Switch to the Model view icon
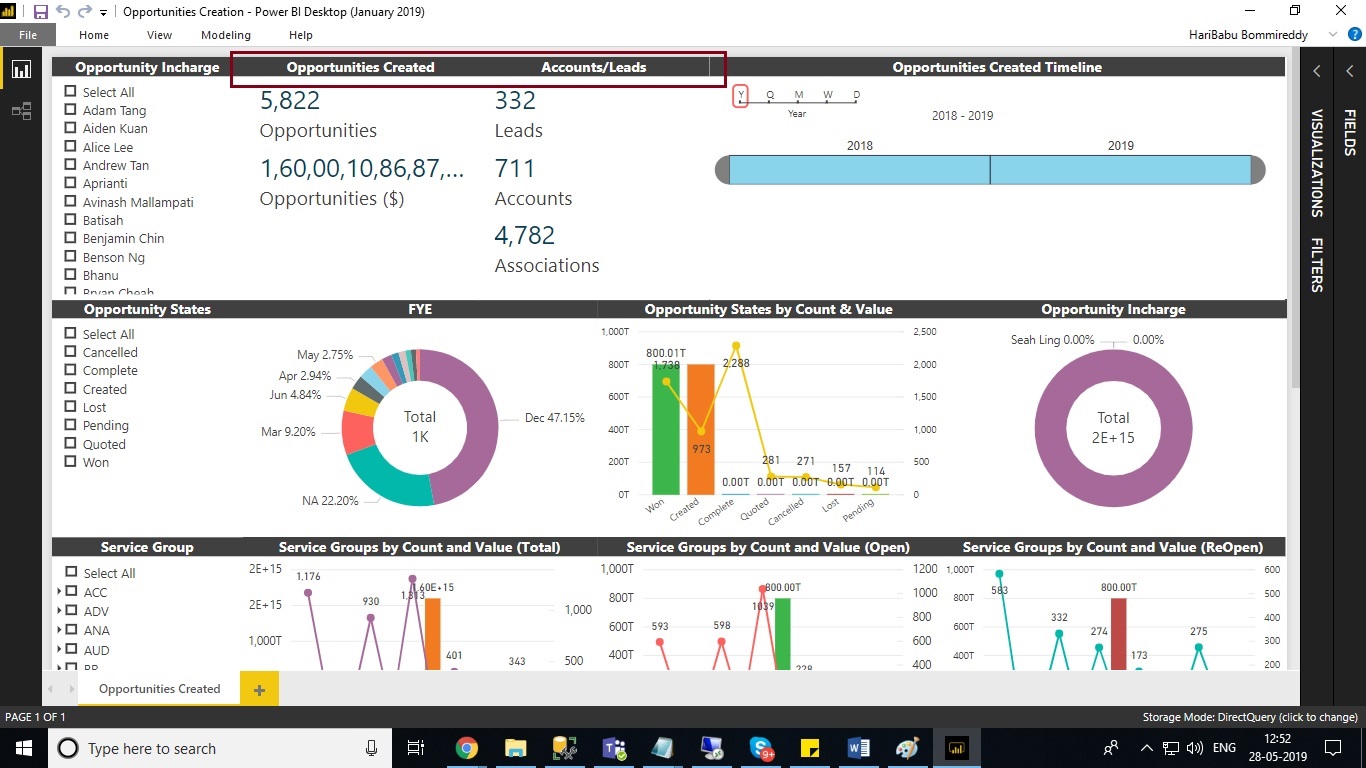This screenshot has width=1366, height=768. pos(21,111)
